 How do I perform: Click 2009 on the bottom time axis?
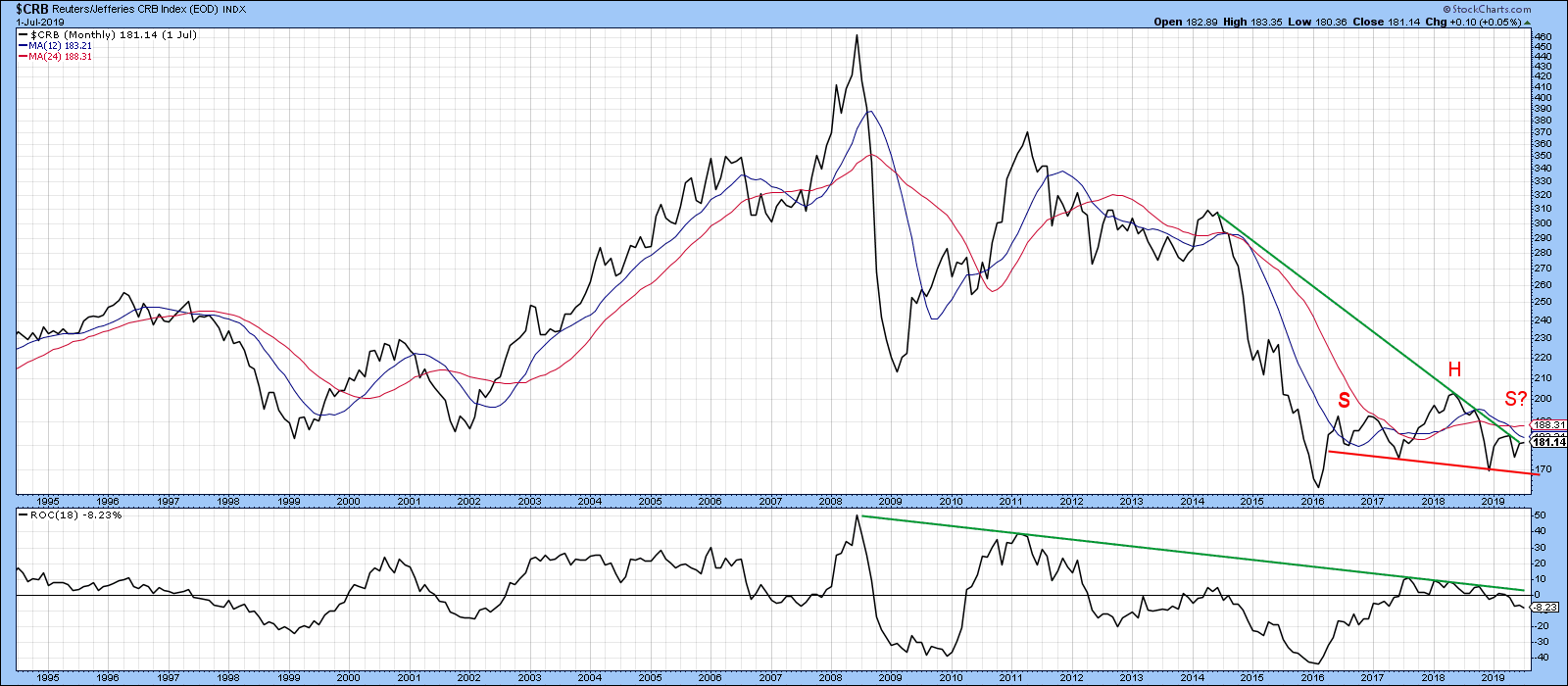click(890, 677)
